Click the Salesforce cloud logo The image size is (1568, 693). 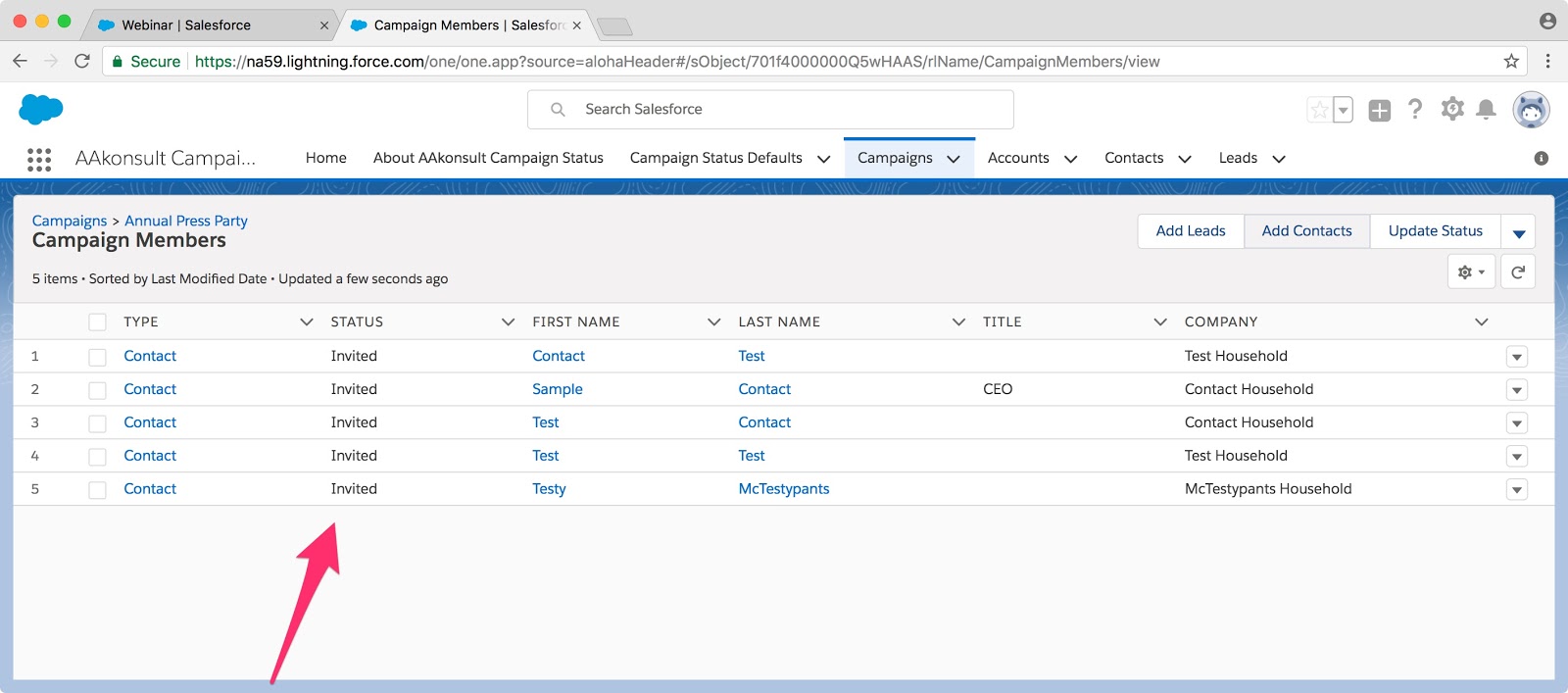click(x=41, y=109)
